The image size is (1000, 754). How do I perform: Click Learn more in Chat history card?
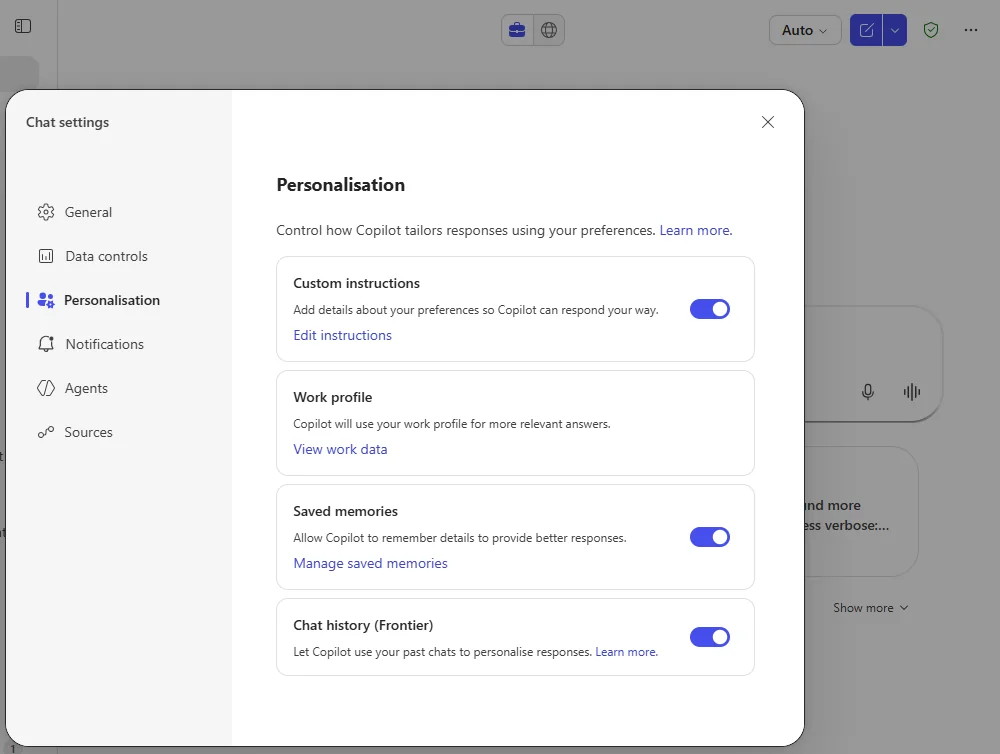coord(626,652)
